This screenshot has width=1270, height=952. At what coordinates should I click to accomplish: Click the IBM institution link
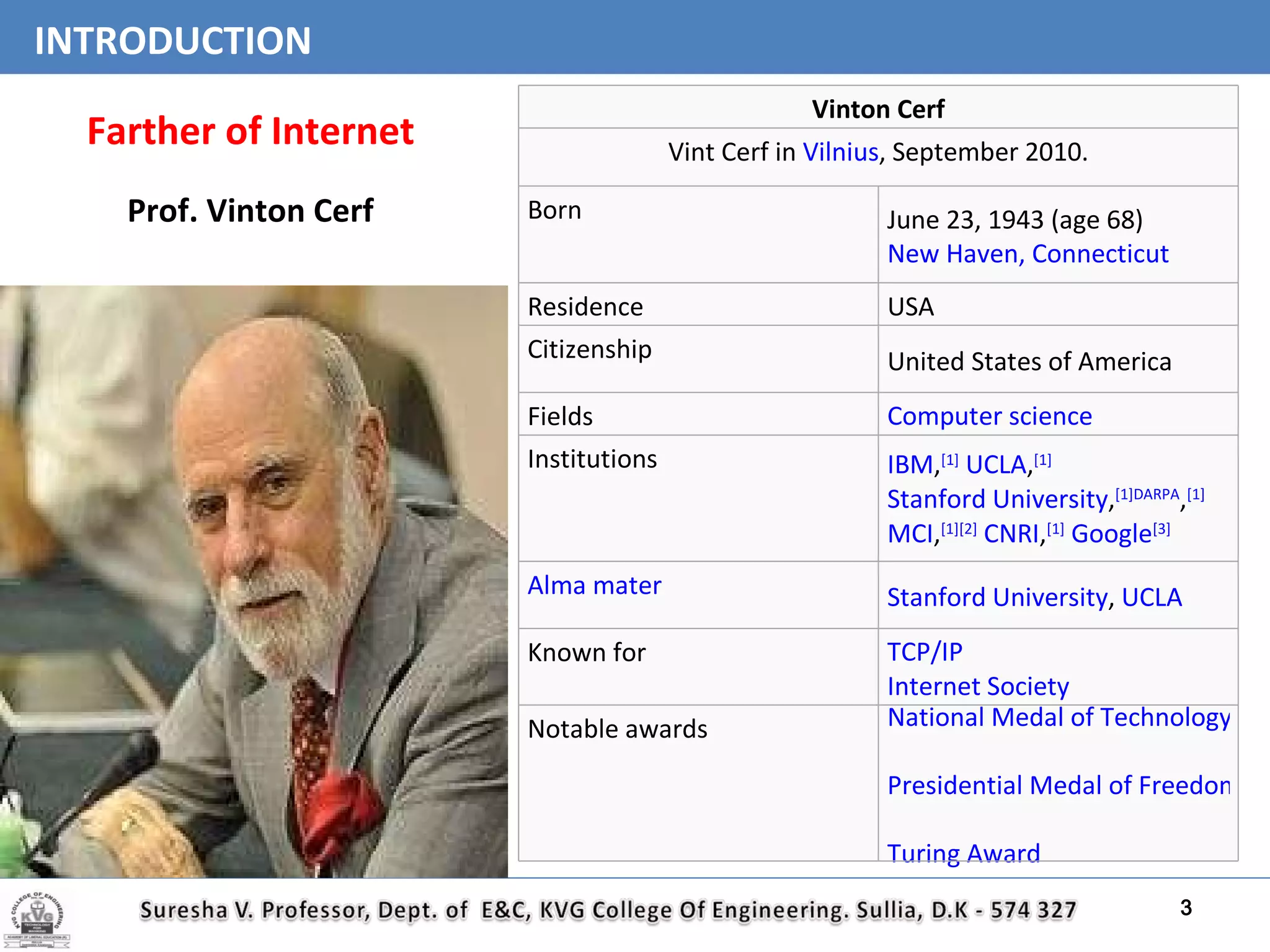[x=910, y=465]
